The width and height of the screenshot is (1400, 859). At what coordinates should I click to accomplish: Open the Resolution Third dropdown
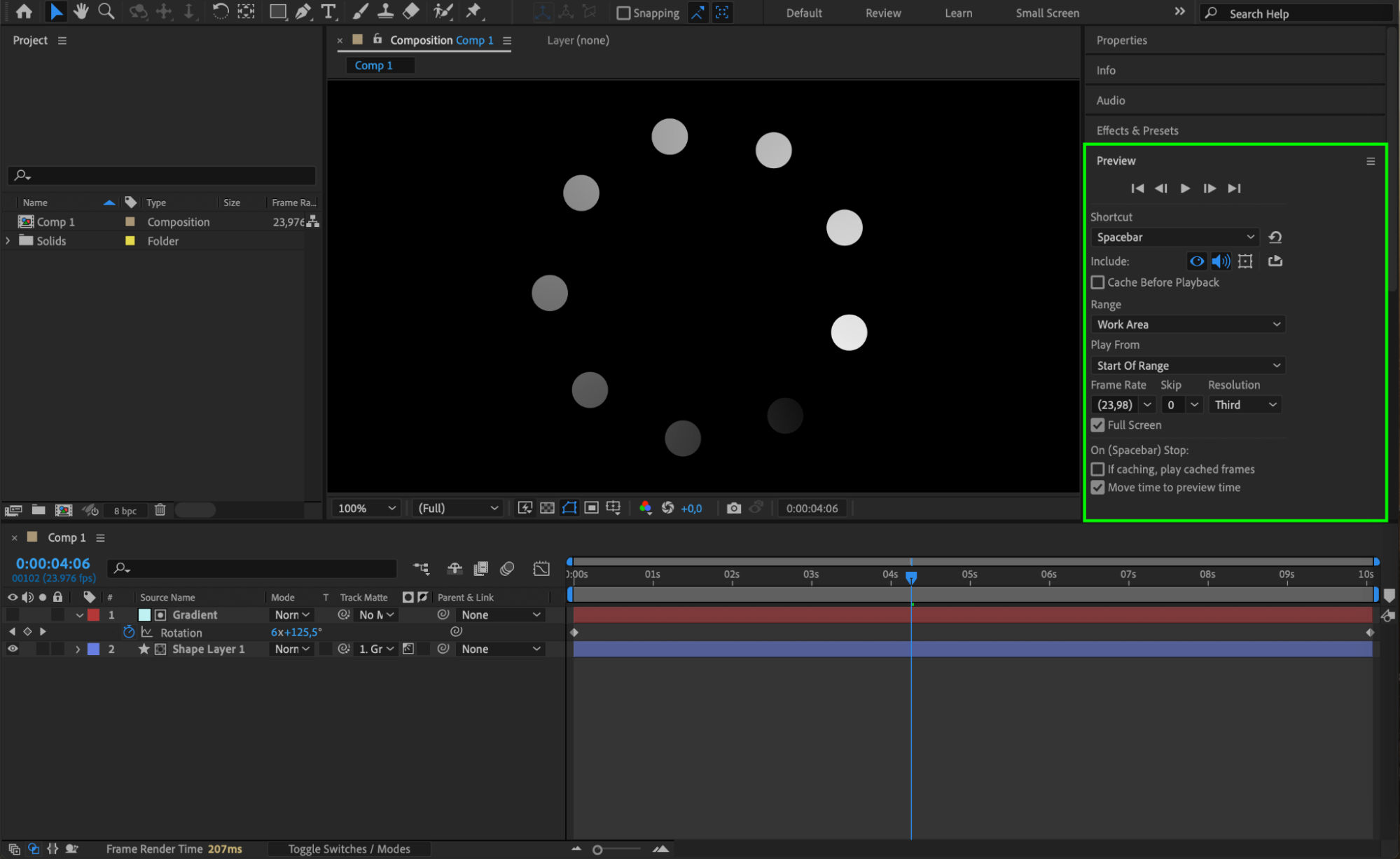coord(1245,405)
